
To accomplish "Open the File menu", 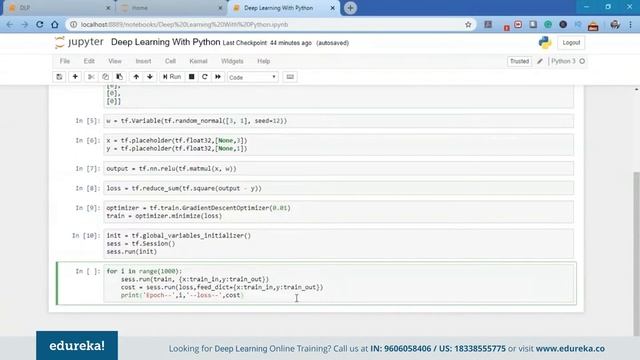I will click(x=65, y=61).
